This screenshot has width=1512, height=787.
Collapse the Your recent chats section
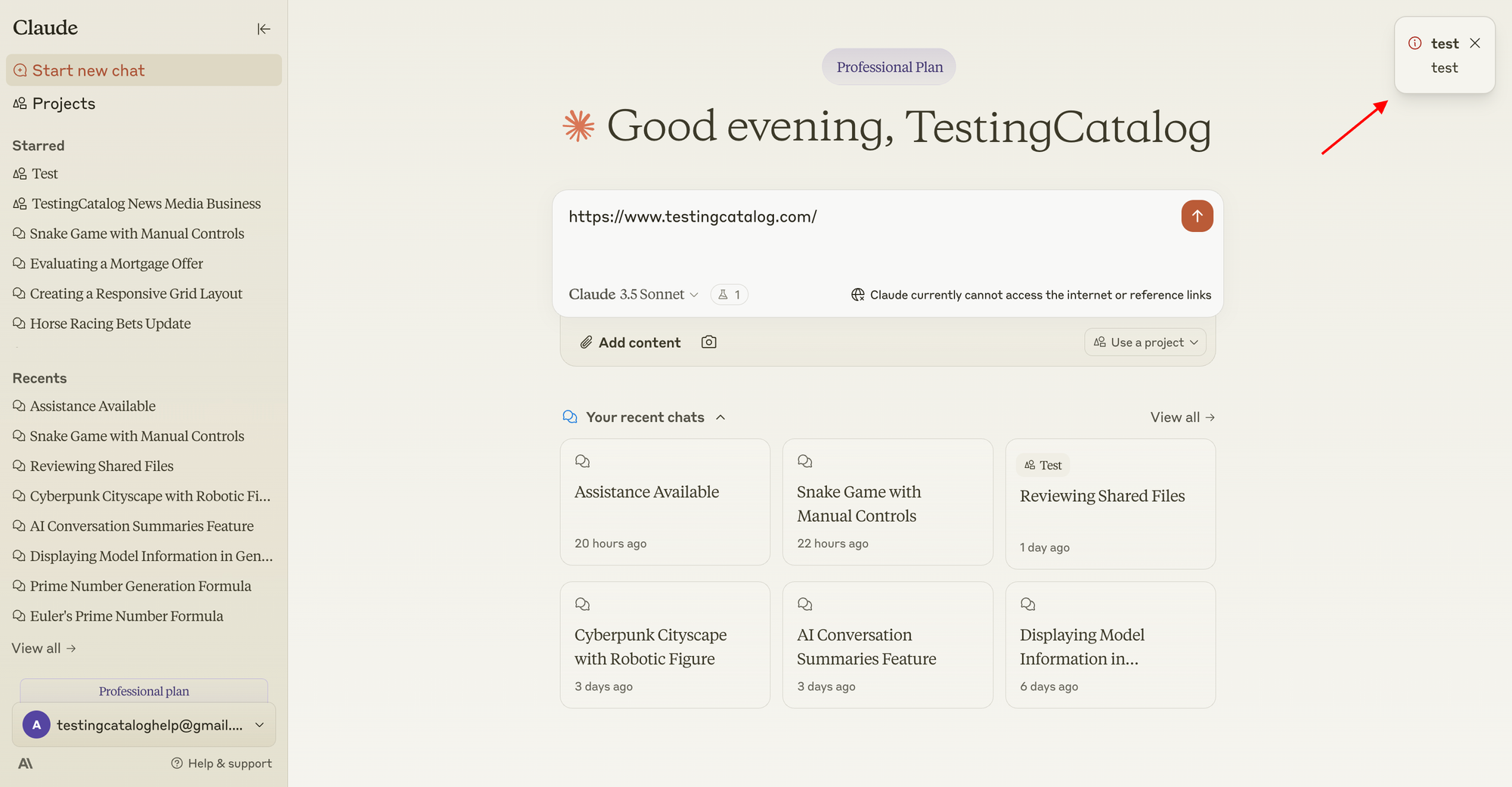point(720,417)
